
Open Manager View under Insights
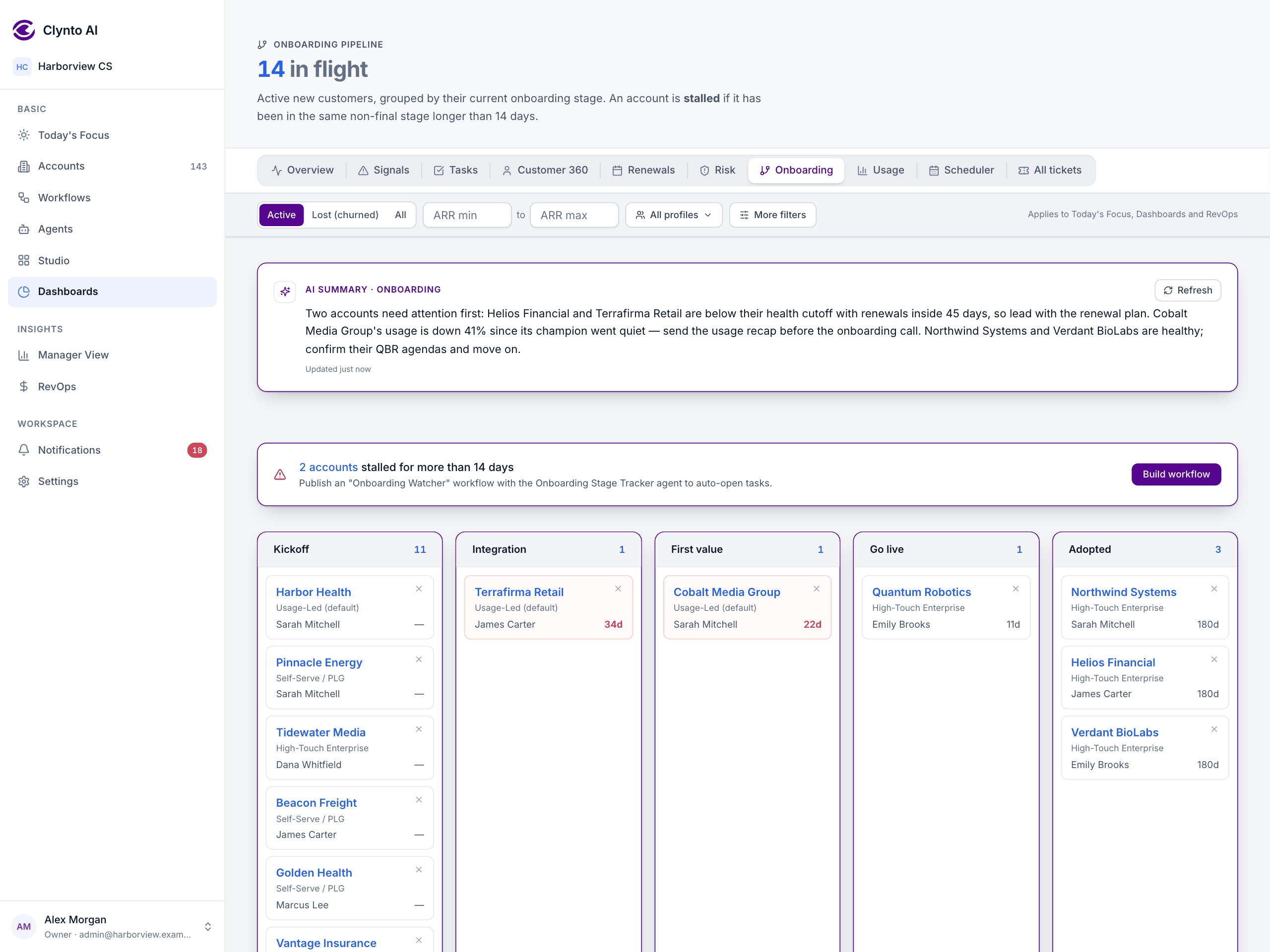pyautogui.click(x=112, y=355)
